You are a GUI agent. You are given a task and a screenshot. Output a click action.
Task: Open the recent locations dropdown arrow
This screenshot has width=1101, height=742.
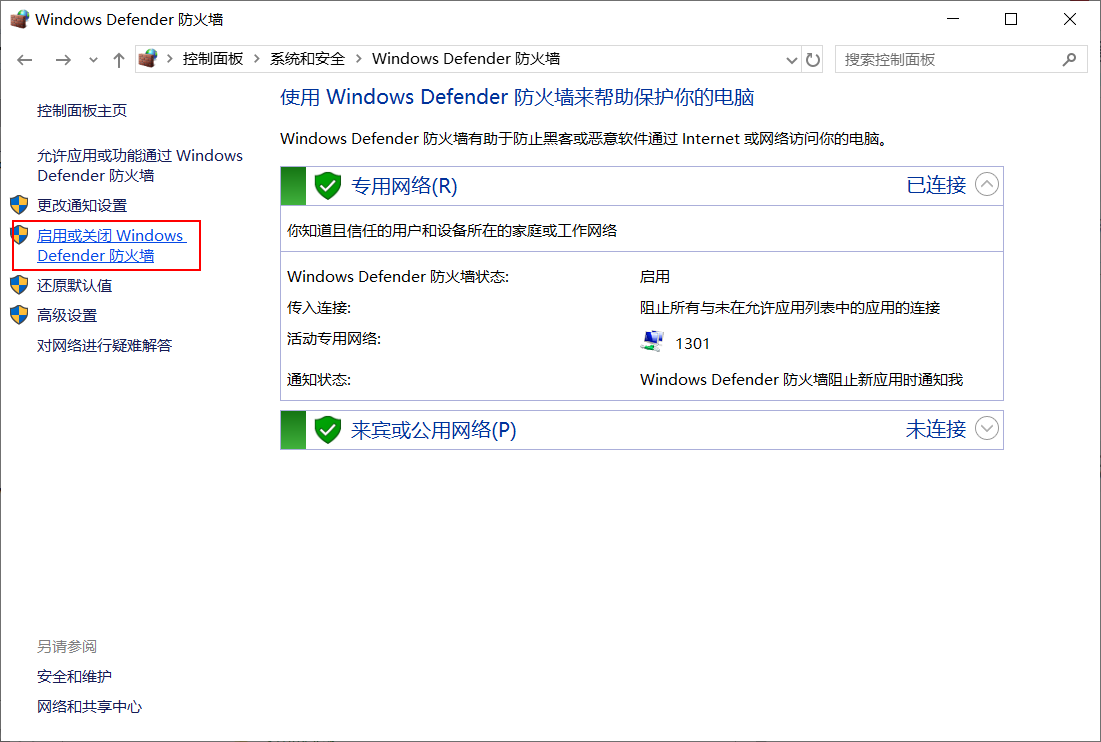pyautogui.click(x=93, y=60)
